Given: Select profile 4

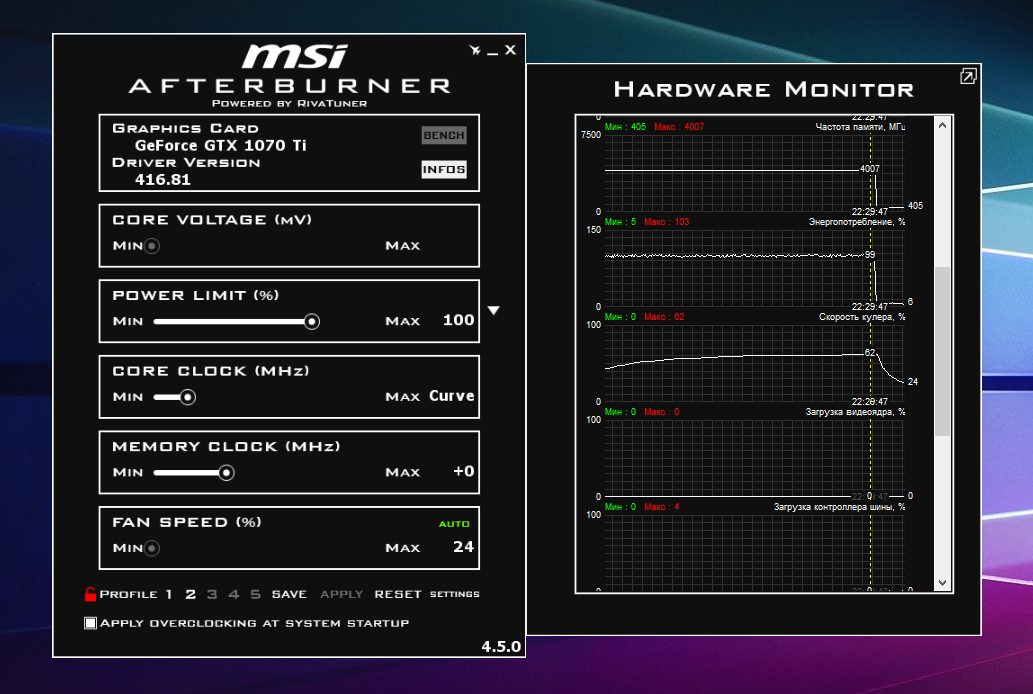Looking at the screenshot, I should tap(233, 594).
